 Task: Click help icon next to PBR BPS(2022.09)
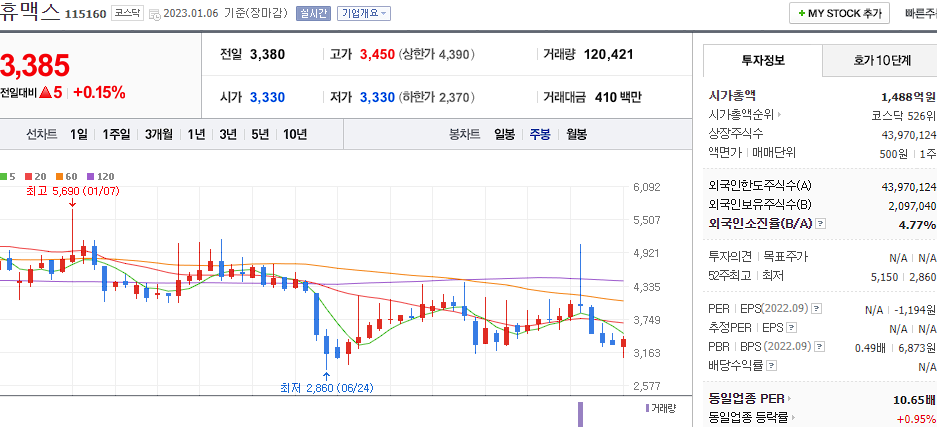pyautogui.click(x=820, y=347)
